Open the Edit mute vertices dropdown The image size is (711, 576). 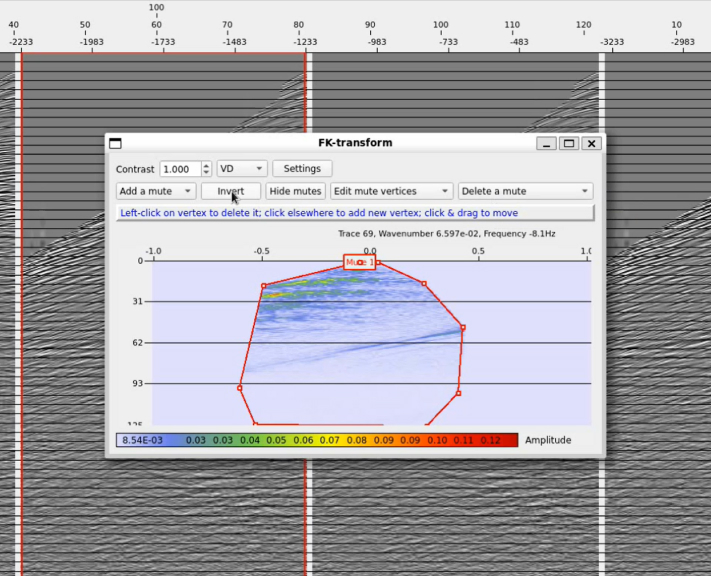tap(391, 191)
